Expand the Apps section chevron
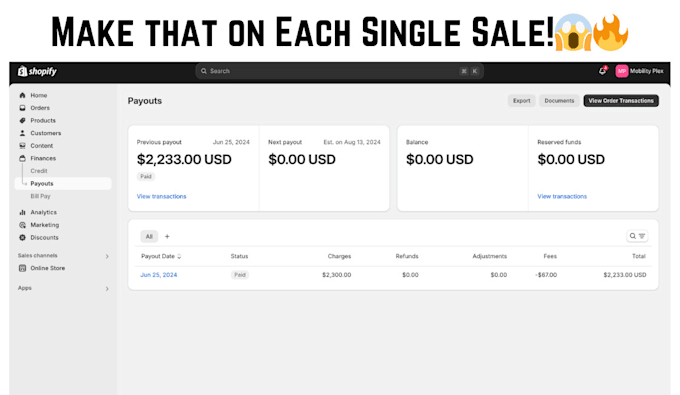 coord(107,289)
